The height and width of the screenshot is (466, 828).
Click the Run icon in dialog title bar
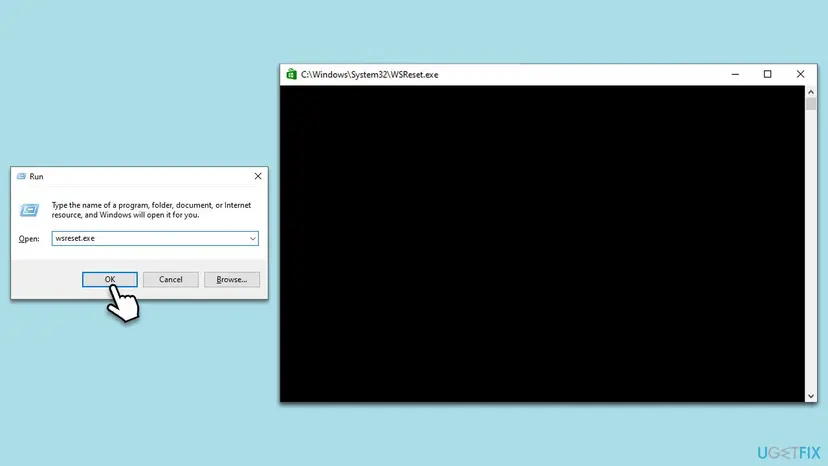[x=21, y=176]
